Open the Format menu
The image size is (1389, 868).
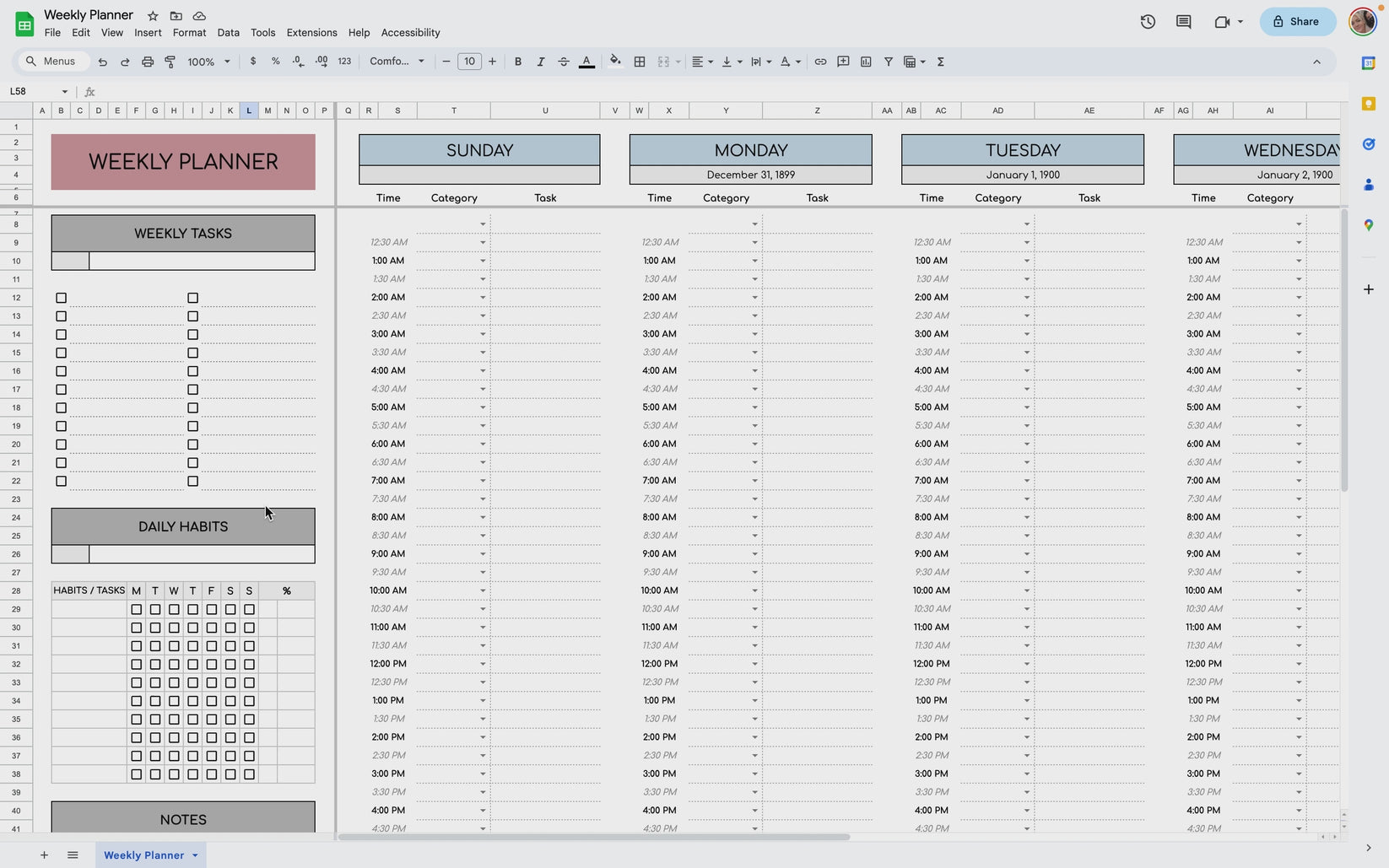pos(189,32)
